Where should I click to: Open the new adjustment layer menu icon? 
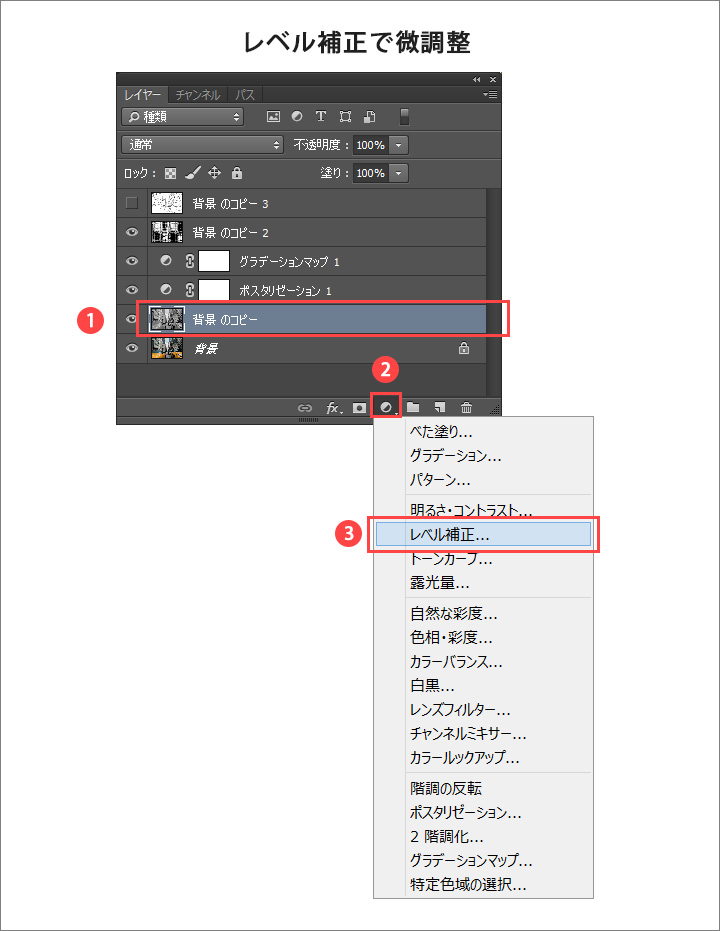[x=386, y=407]
